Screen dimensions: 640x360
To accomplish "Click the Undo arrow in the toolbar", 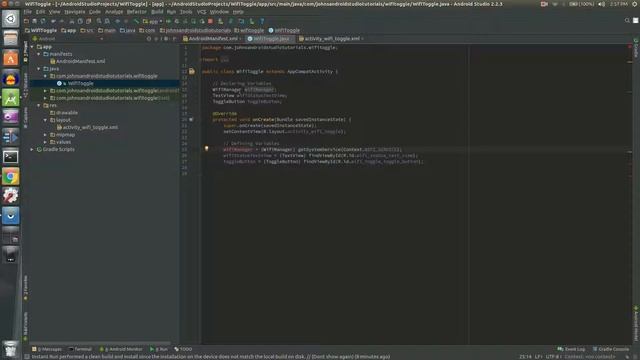I will point(53,21).
